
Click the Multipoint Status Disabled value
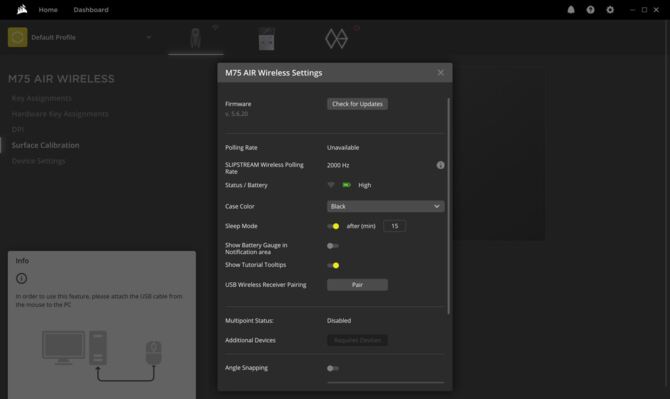(339, 320)
